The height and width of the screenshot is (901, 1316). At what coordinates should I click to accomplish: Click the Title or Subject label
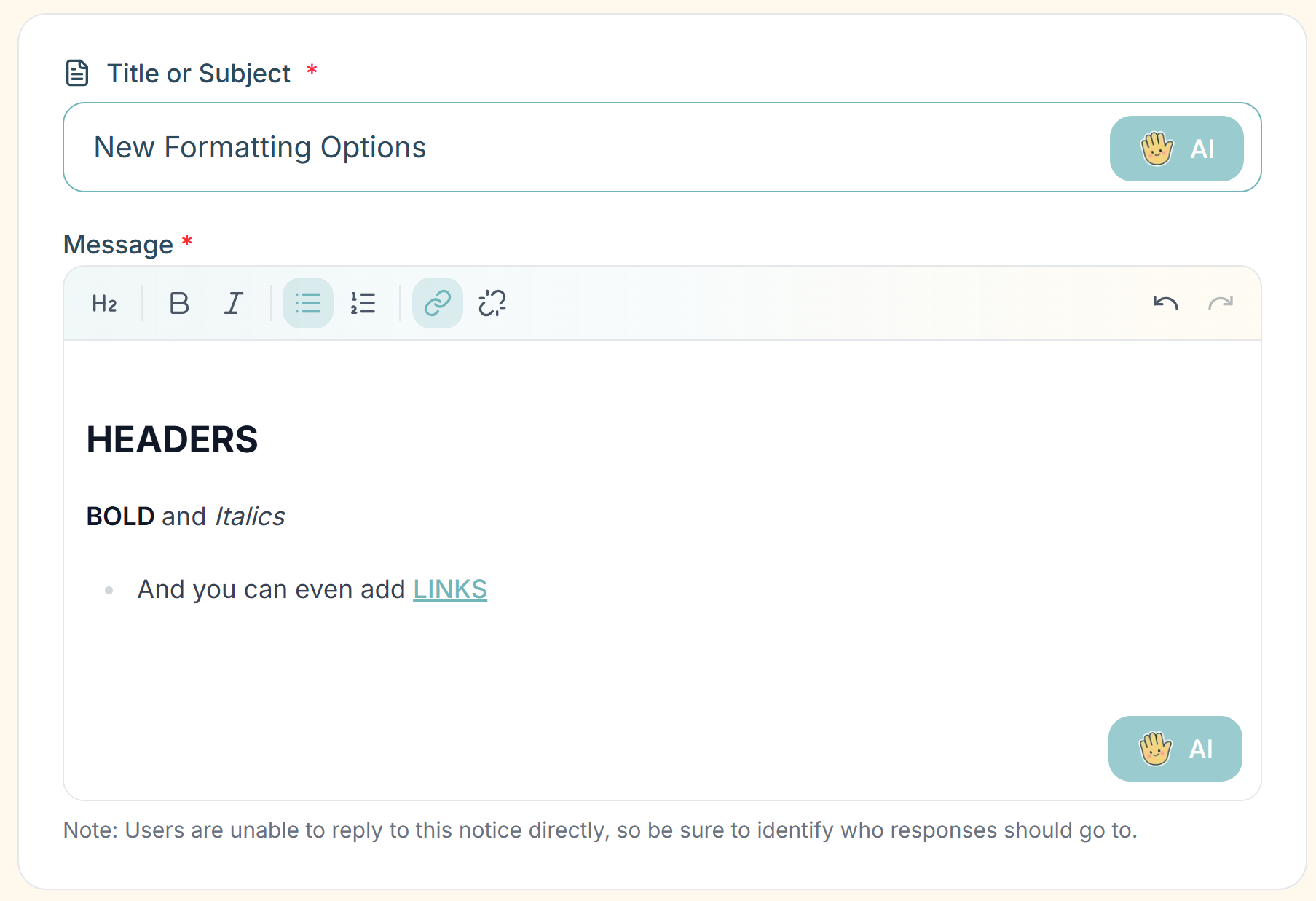pyautogui.click(x=198, y=74)
